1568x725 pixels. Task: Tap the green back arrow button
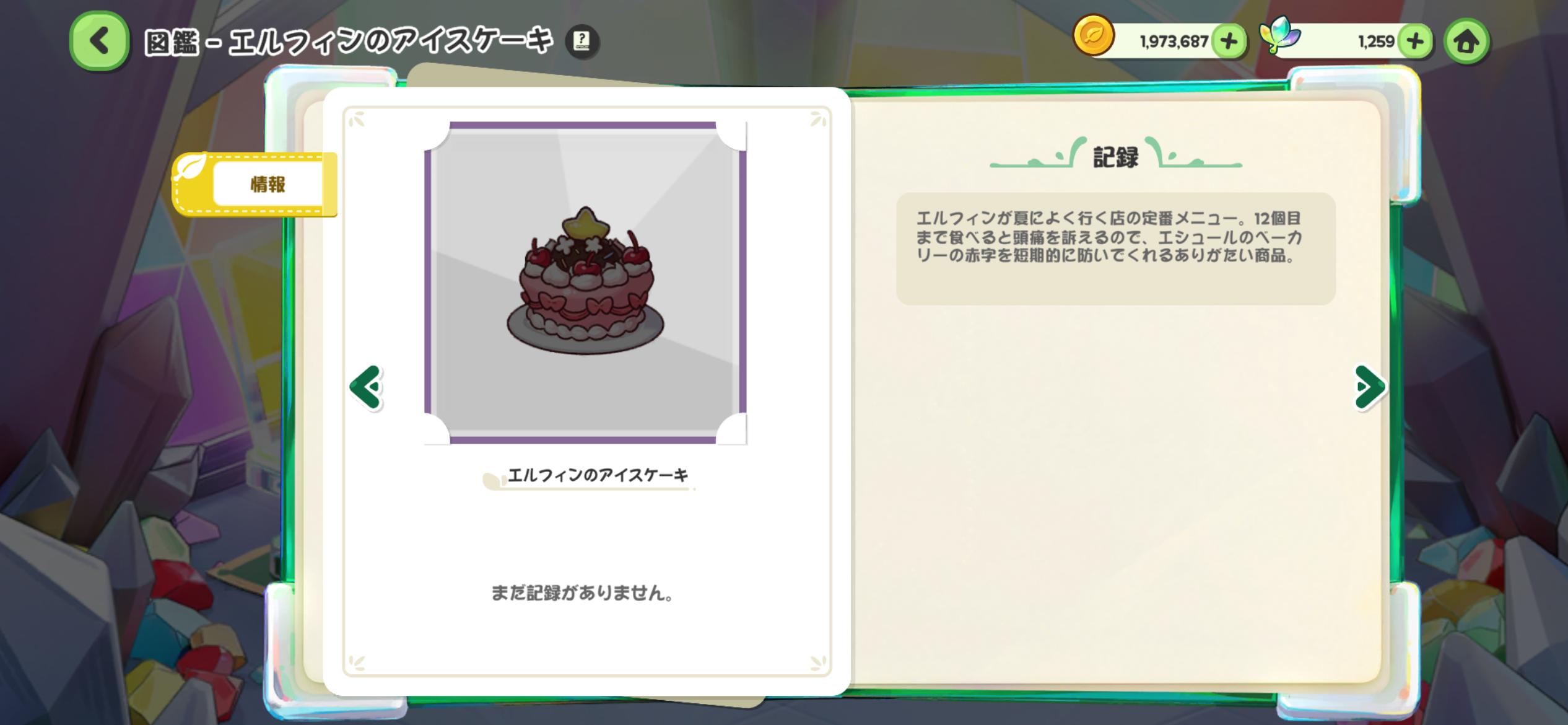pos(100,41)
